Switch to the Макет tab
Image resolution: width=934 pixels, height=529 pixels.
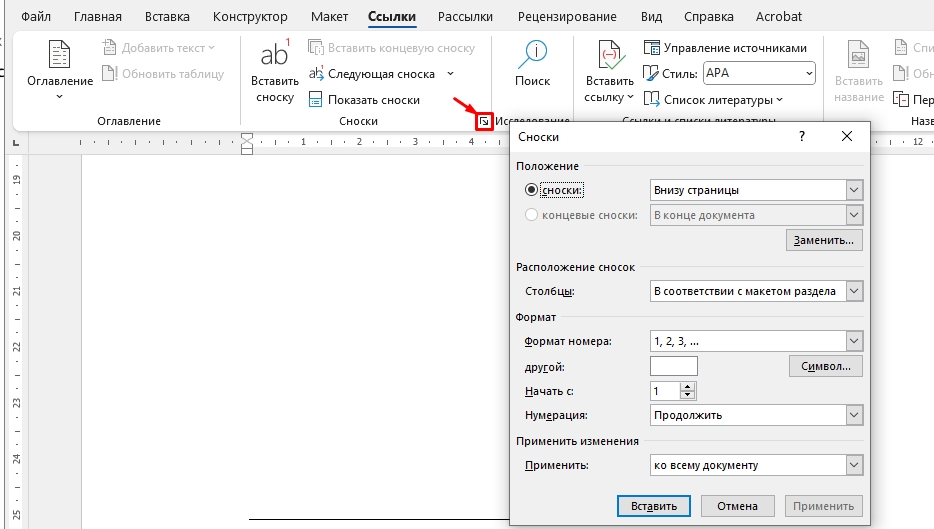329,17
